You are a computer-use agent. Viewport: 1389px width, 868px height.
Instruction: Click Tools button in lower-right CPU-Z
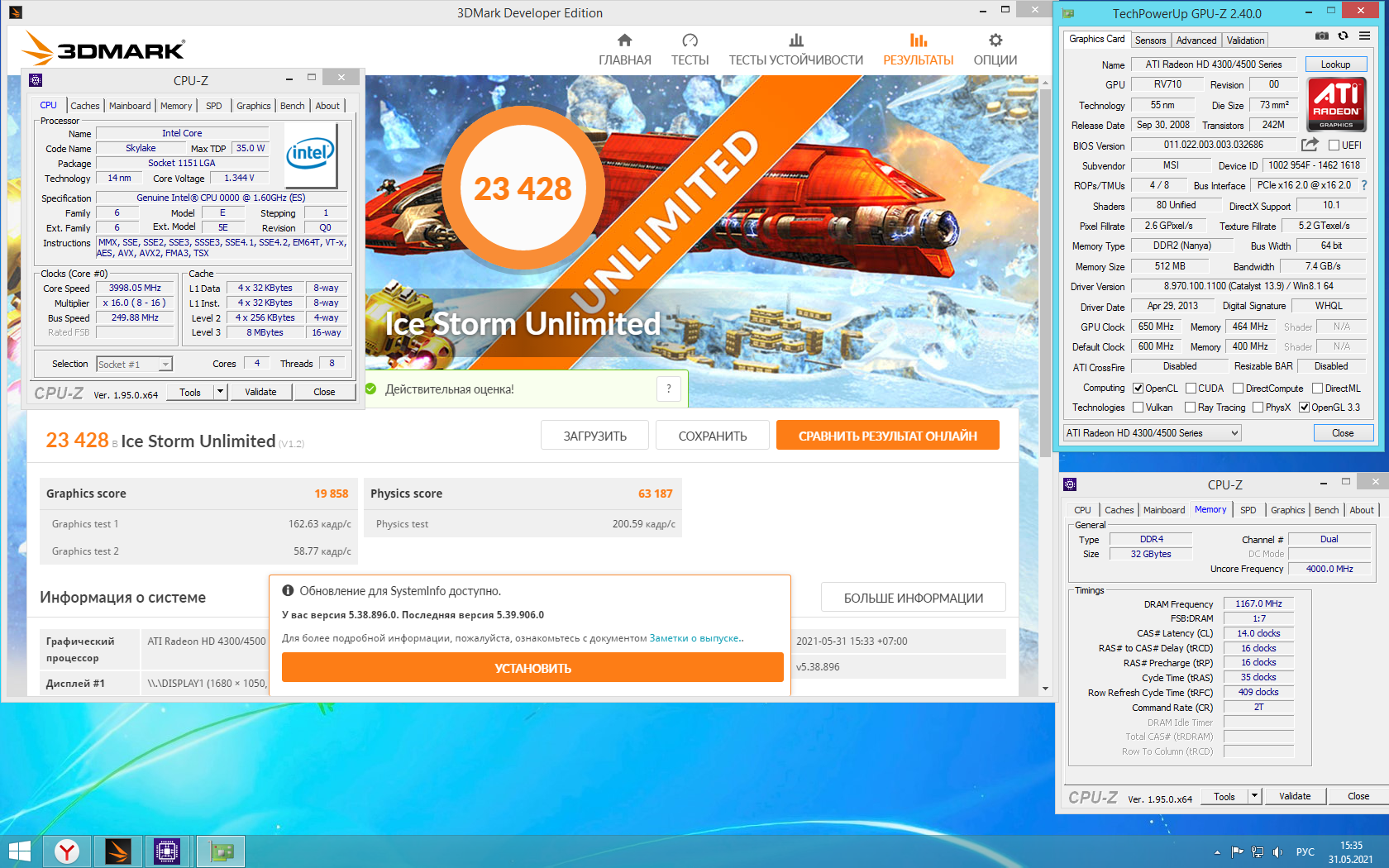(1224, 796)
